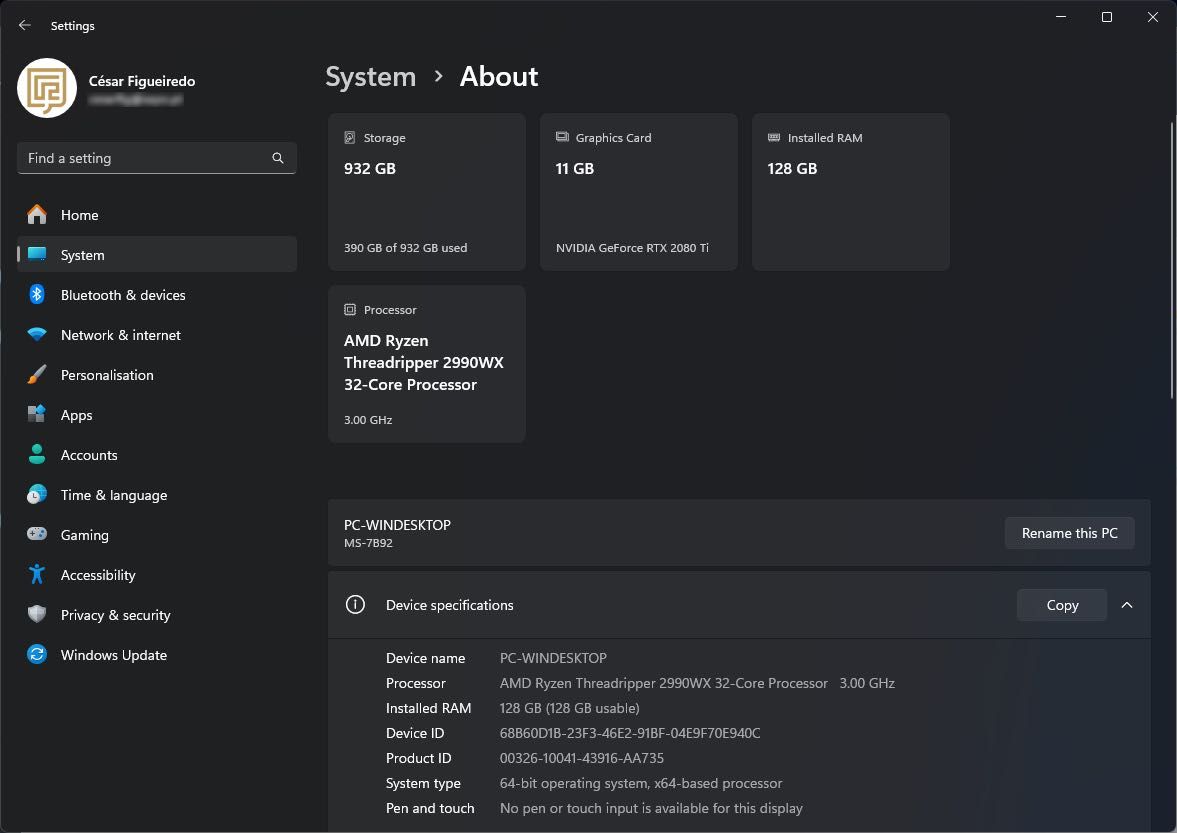Open the Installed RAM tile

851,192
